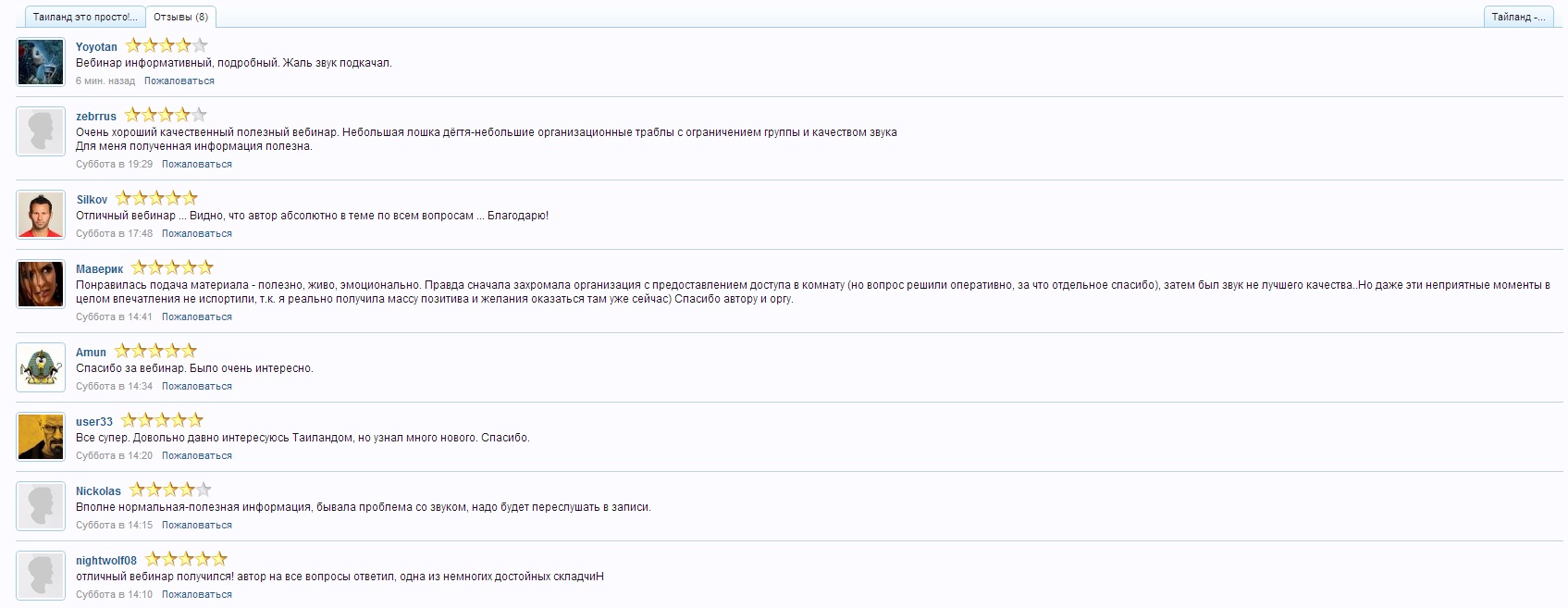The image size is (1568, 608).
Task: Click Пожаловаться under zebrrus's review
Action: click(196, 165)
